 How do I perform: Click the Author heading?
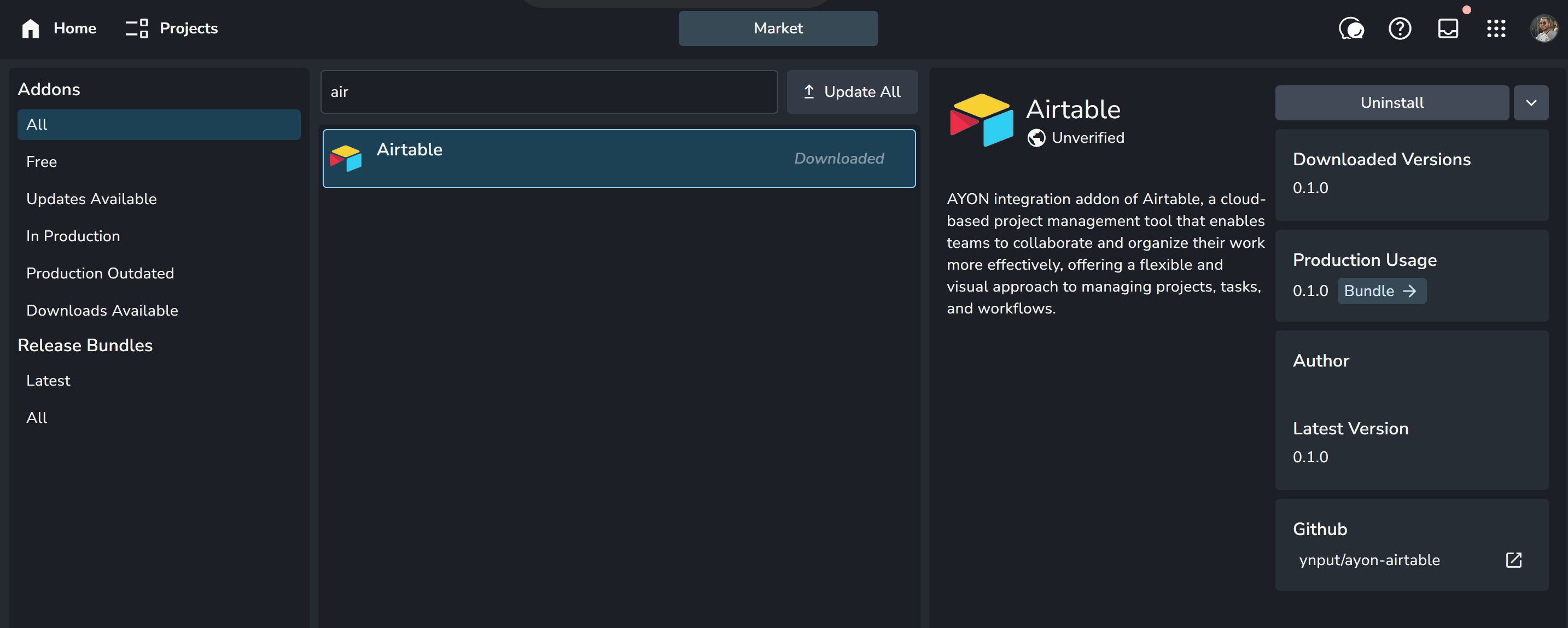click(x=1321, y=361)
